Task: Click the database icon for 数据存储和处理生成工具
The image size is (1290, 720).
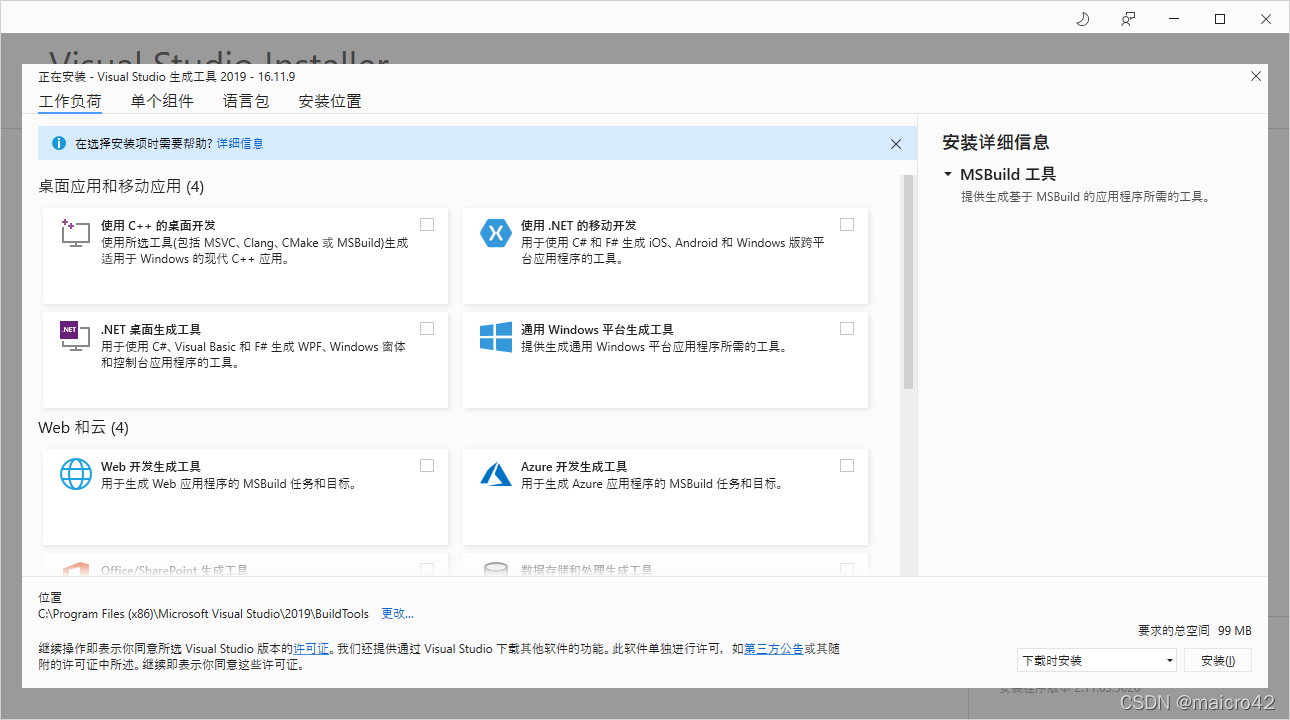Action: [x=495, y=569]
